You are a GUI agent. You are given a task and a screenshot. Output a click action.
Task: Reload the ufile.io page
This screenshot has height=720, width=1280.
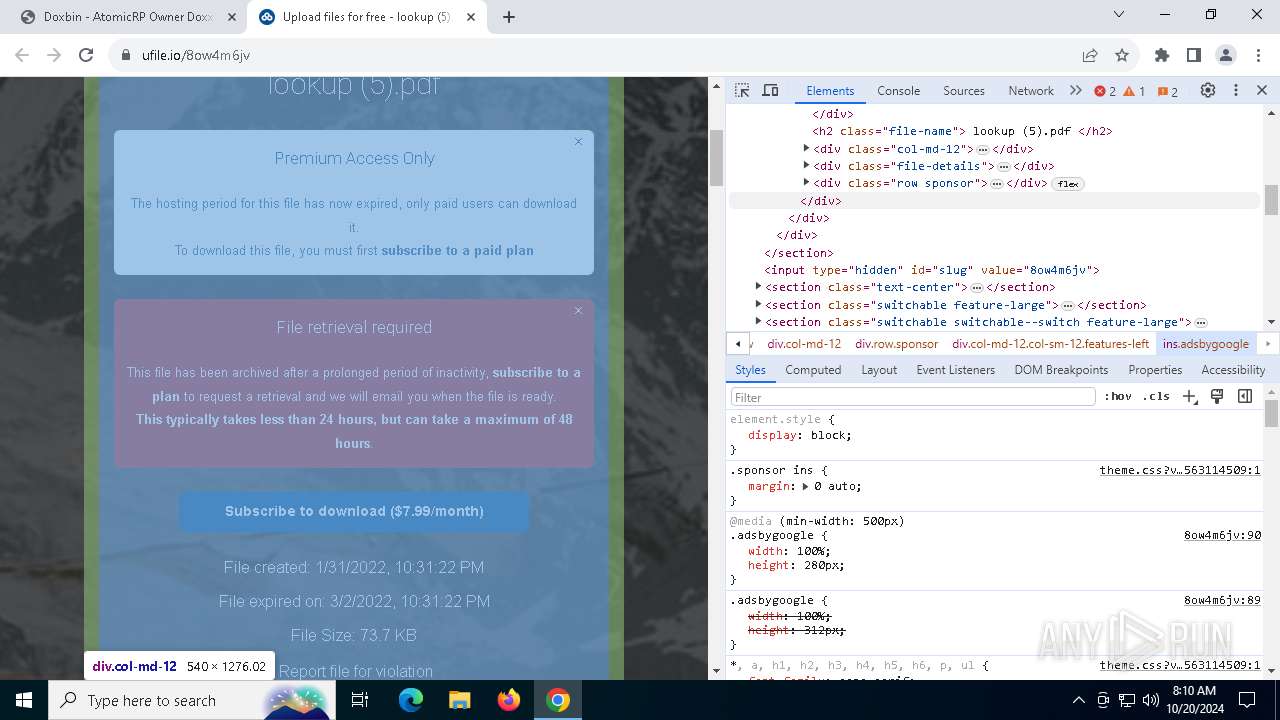point(86,55)
